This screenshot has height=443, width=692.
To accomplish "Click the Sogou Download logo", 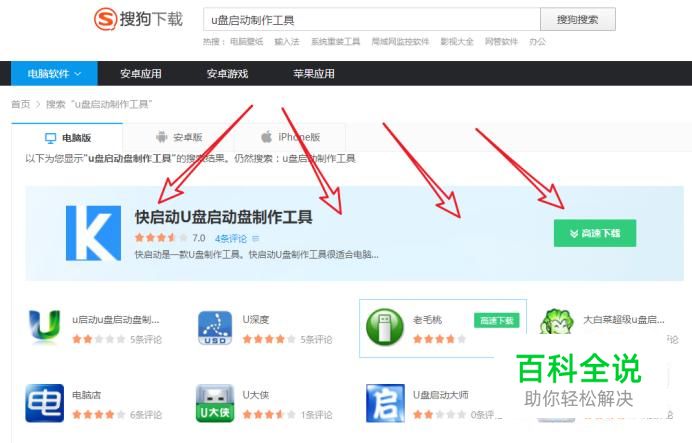I will tap(138, 19).
